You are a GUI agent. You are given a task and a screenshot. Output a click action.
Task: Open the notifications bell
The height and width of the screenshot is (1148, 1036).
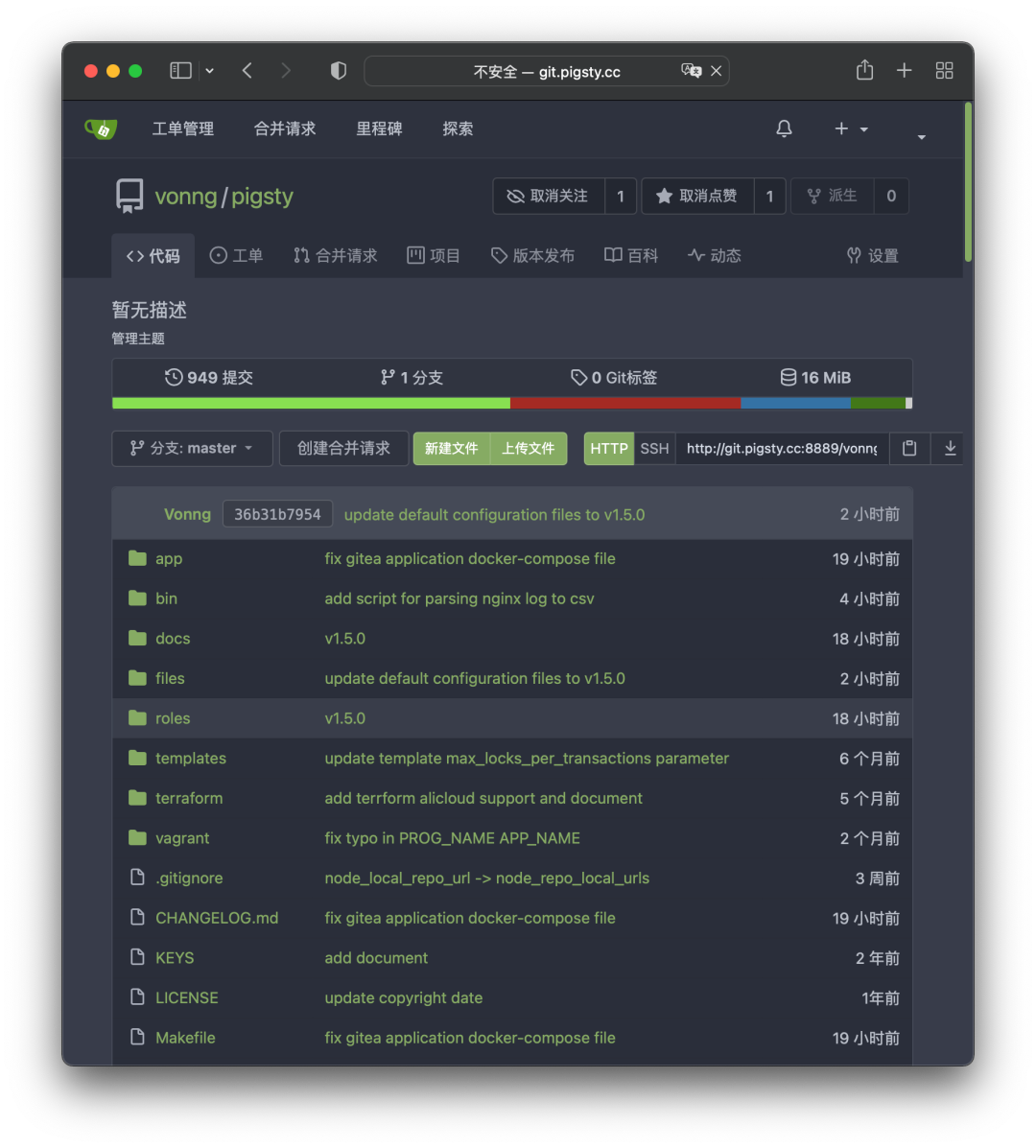coord(784,129)
